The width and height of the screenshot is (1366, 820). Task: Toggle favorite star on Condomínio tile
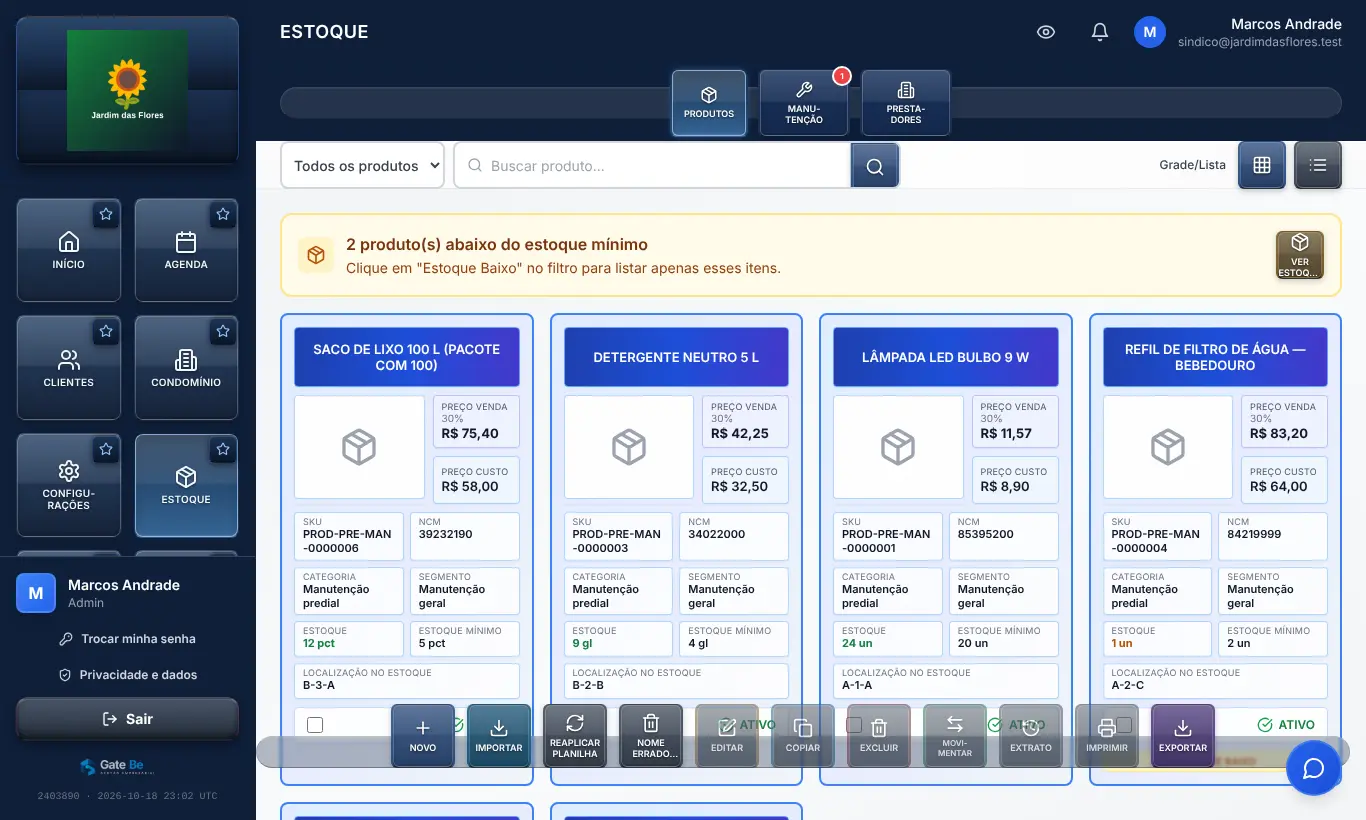coord(223,331)
